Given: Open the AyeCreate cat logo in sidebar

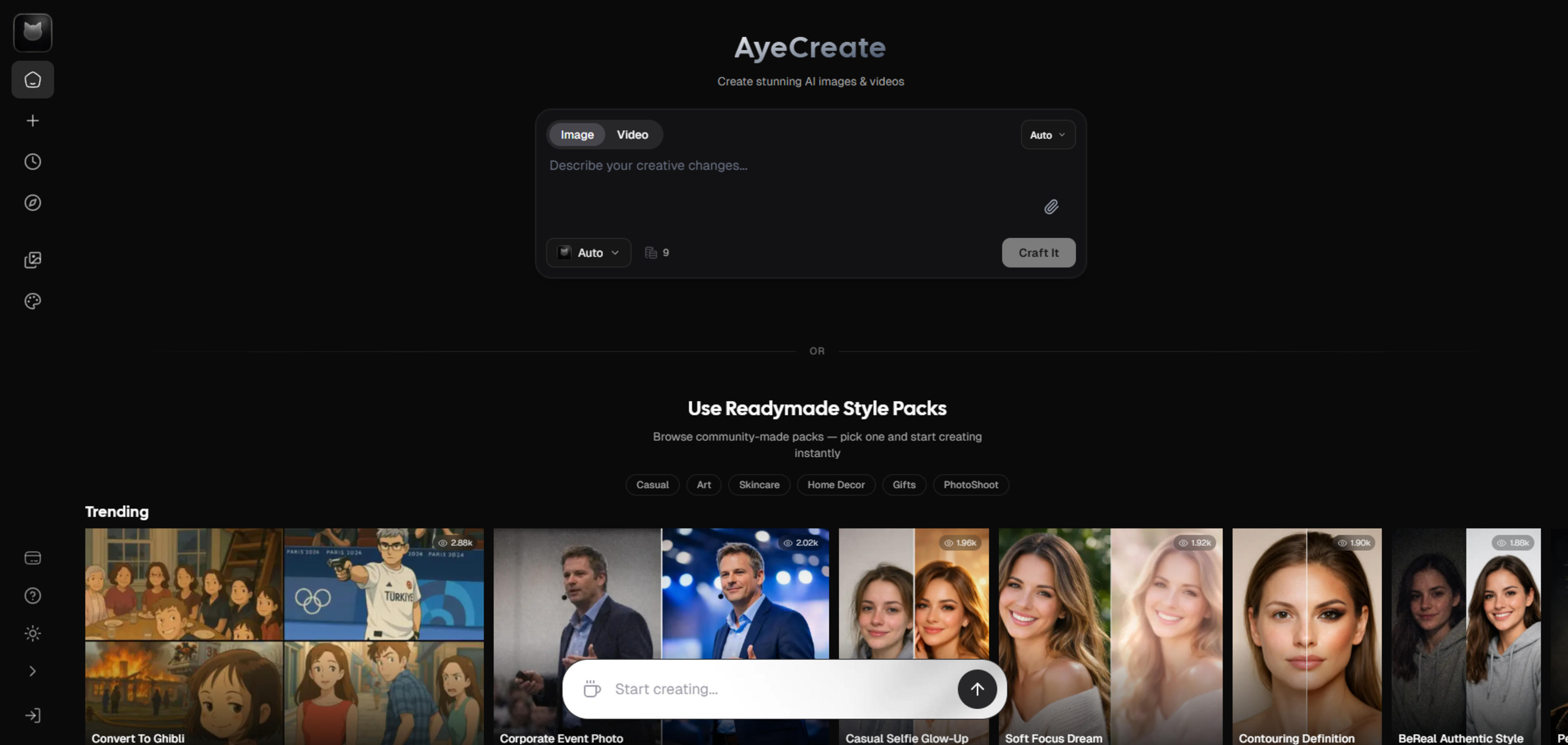Looking at the screenshot, I should pyautogui.click(x=33, y=32).
